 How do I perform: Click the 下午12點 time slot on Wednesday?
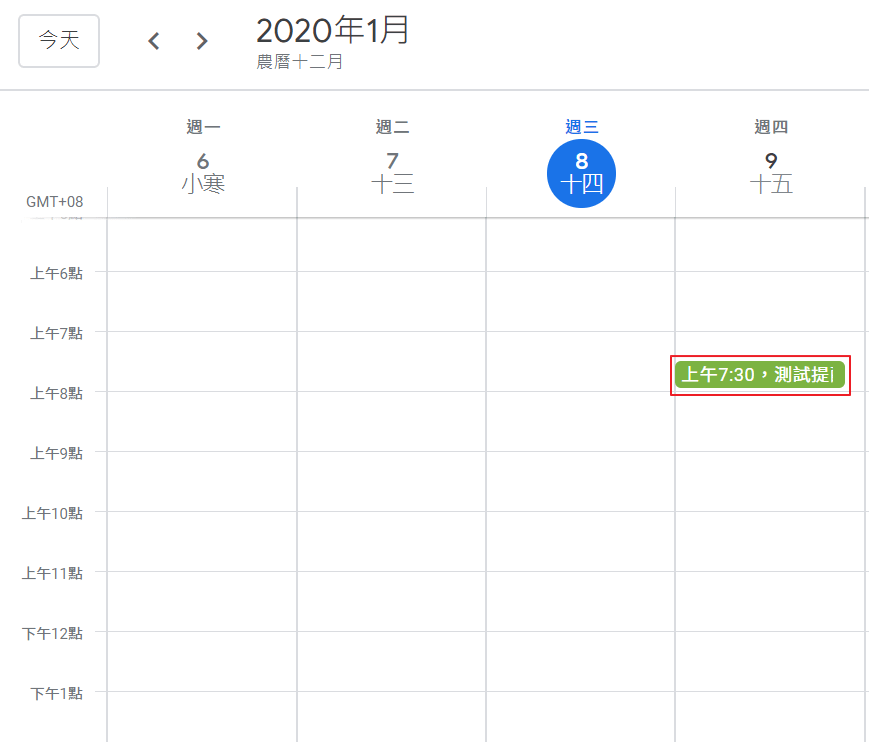tap(580, 661)
